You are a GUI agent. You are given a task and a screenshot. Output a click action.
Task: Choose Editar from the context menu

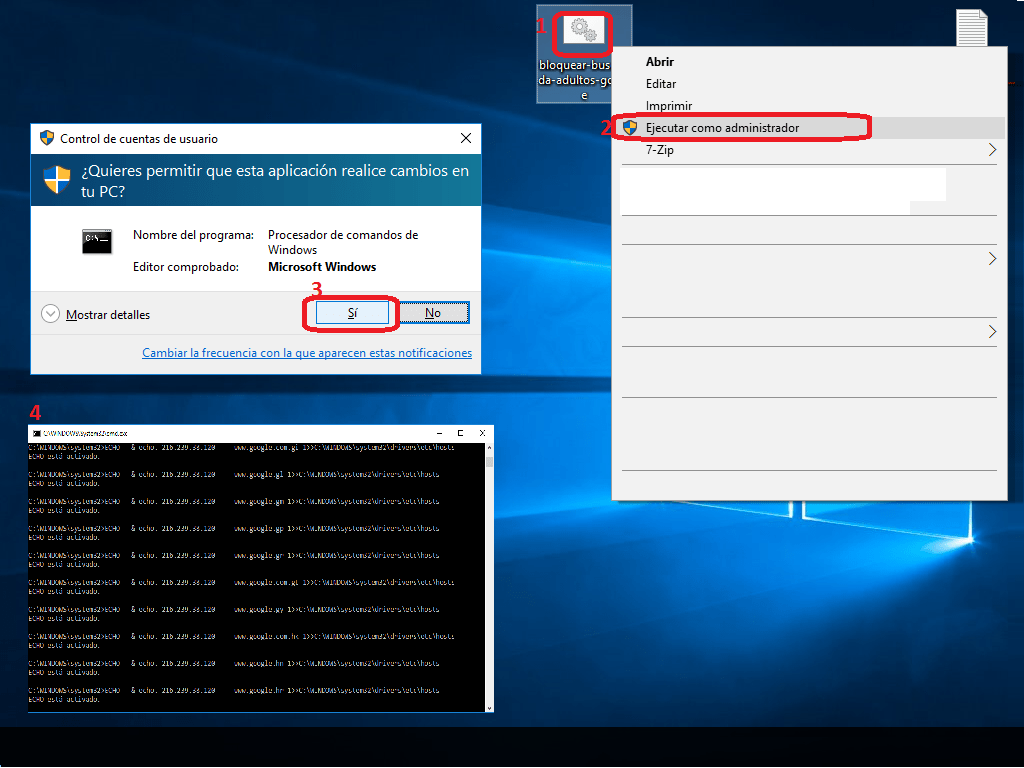tap(661, 84)
